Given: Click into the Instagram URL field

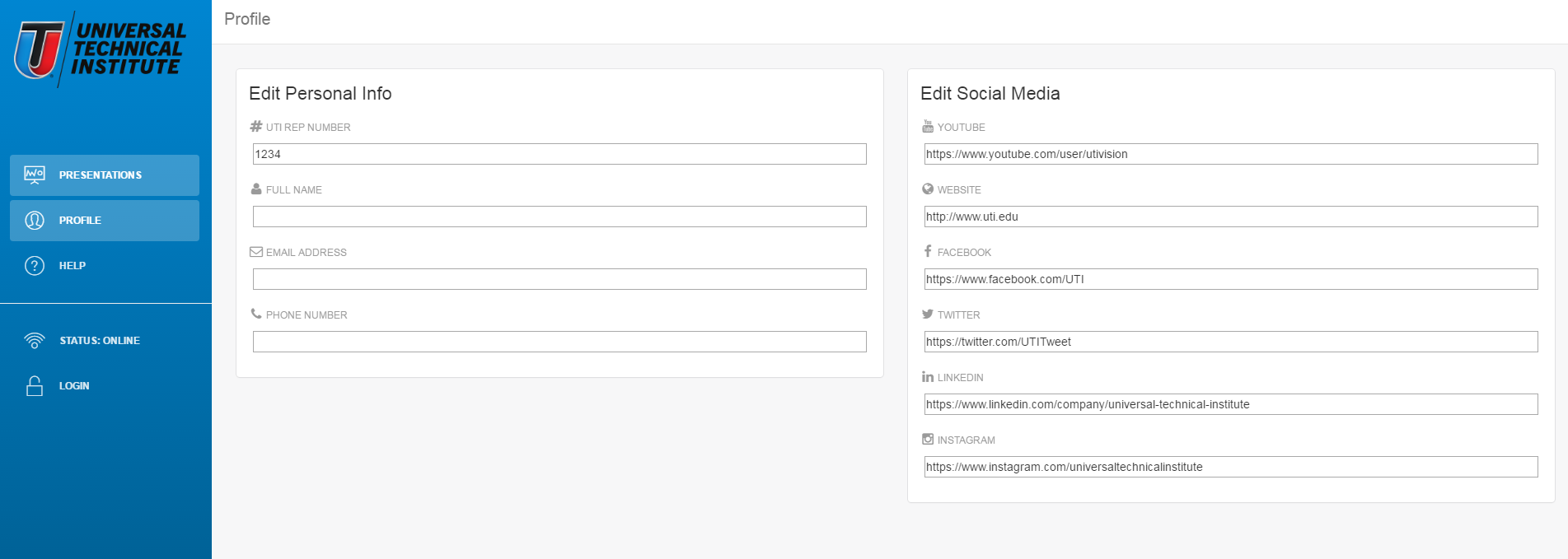Looking at the screenshot, I should 1231,467.
